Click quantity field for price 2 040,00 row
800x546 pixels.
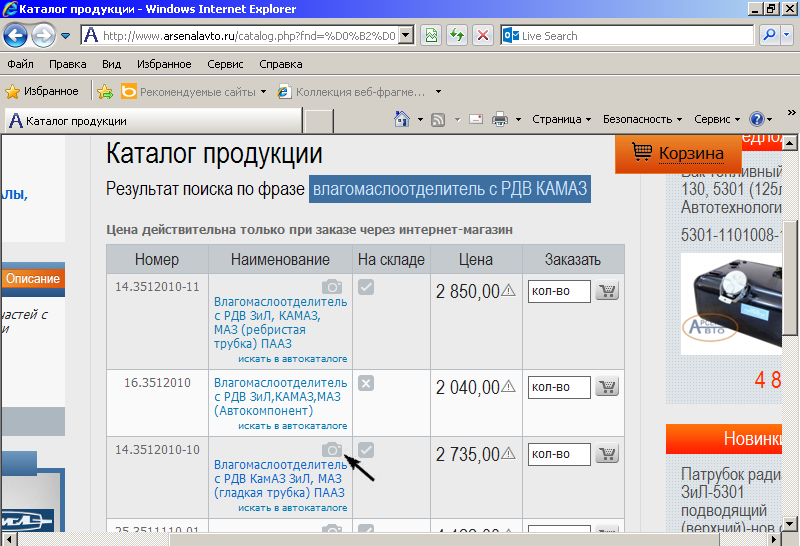point(559,387)
